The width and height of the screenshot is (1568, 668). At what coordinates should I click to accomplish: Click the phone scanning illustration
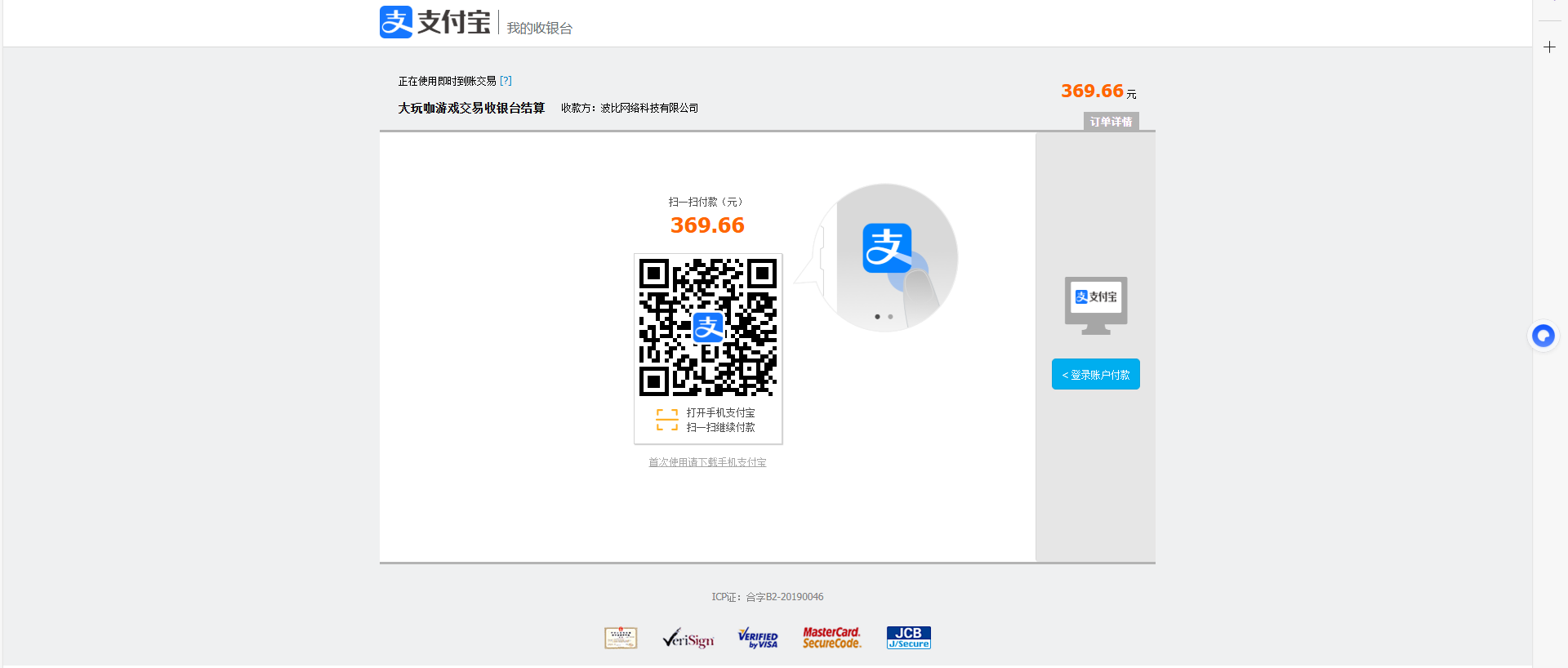pos(888,257)
